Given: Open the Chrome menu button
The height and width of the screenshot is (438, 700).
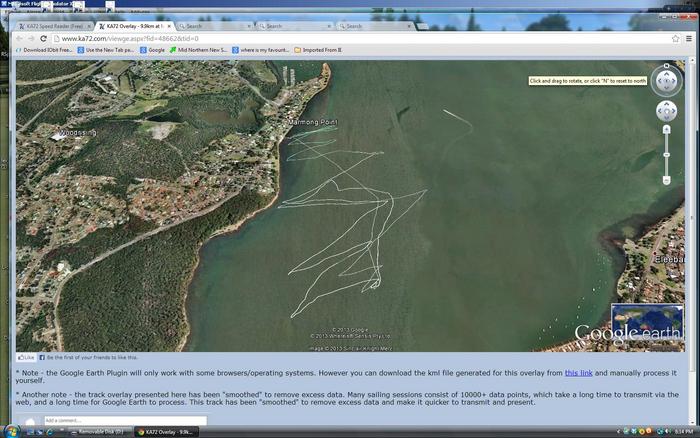Looking at the screenshot, I should pos(690,38).
